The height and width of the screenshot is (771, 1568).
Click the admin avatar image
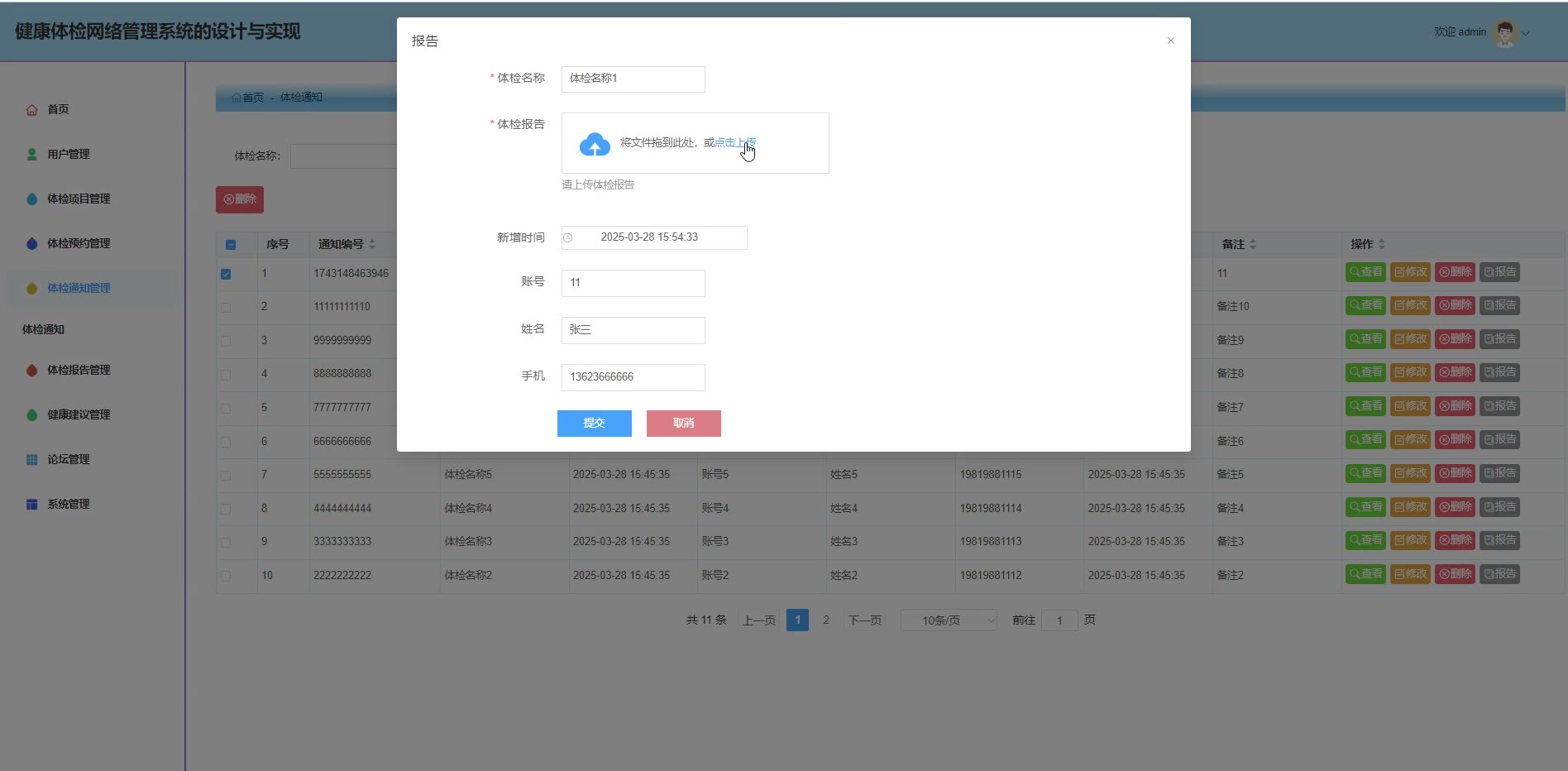1505,33
